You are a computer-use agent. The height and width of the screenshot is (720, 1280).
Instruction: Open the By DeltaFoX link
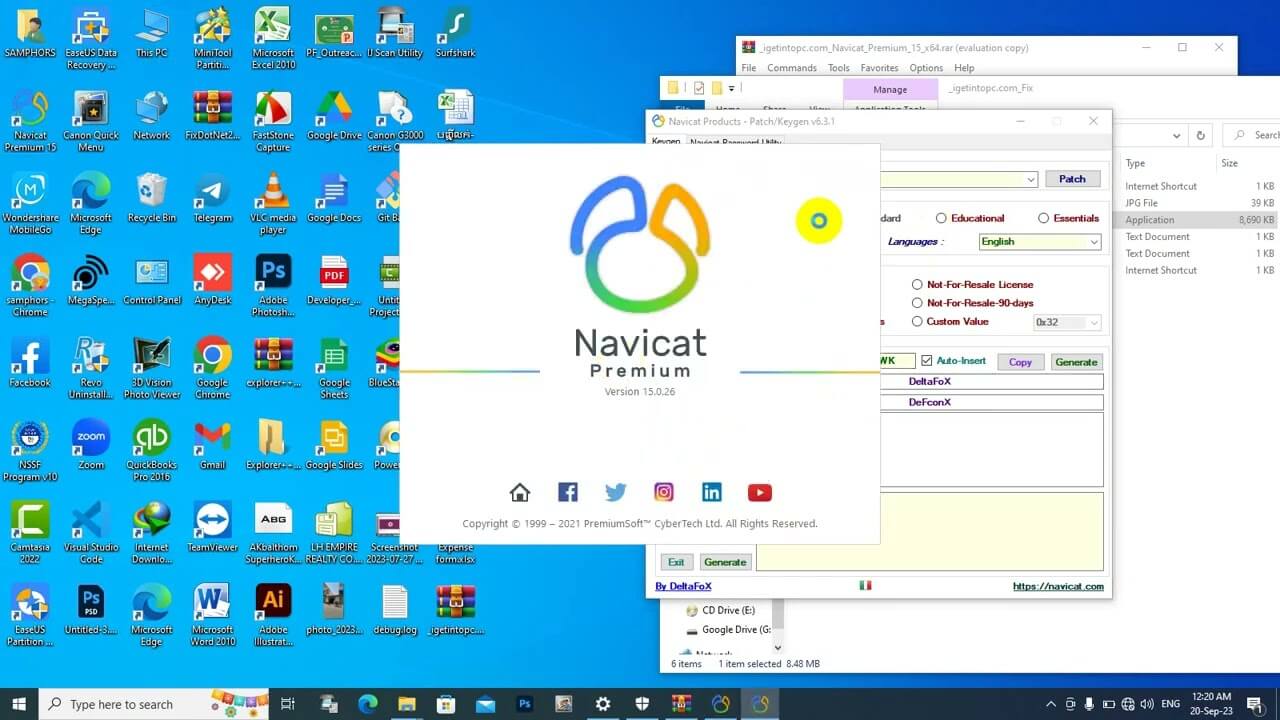click(x=683, y=586)
